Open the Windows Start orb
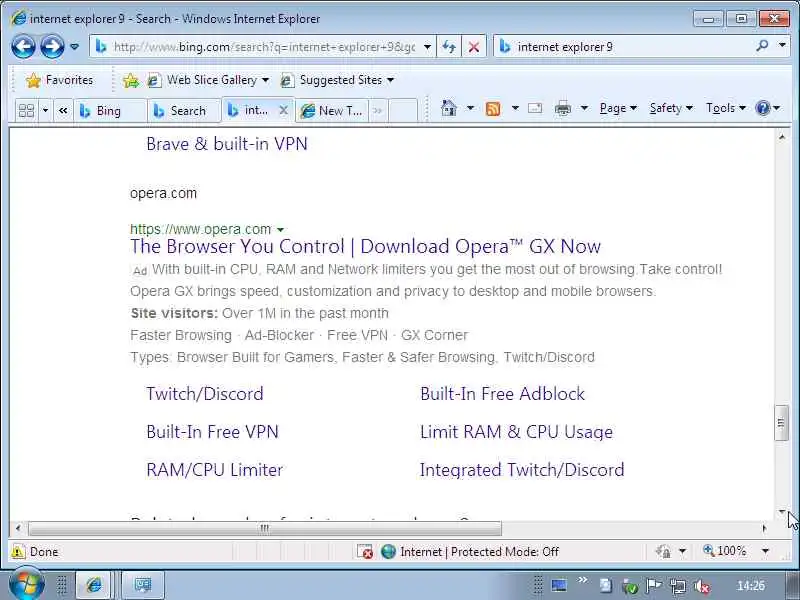800x600 pixels. tap(26, 585)
